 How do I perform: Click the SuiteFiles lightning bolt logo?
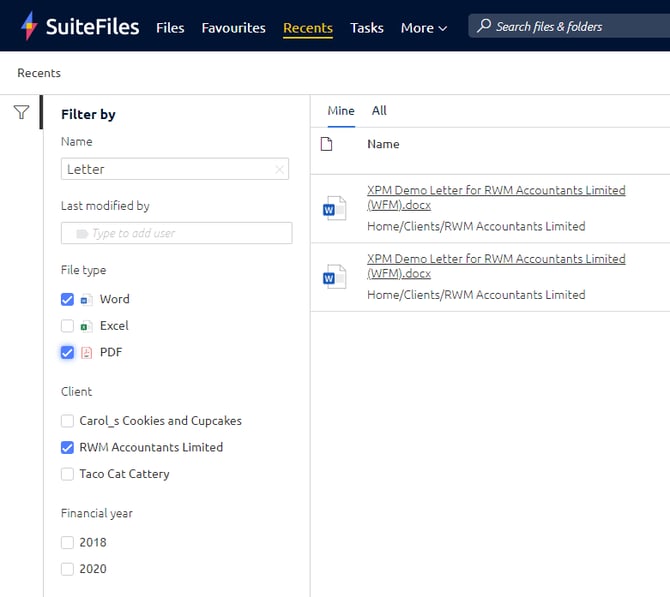coord(29,26)
